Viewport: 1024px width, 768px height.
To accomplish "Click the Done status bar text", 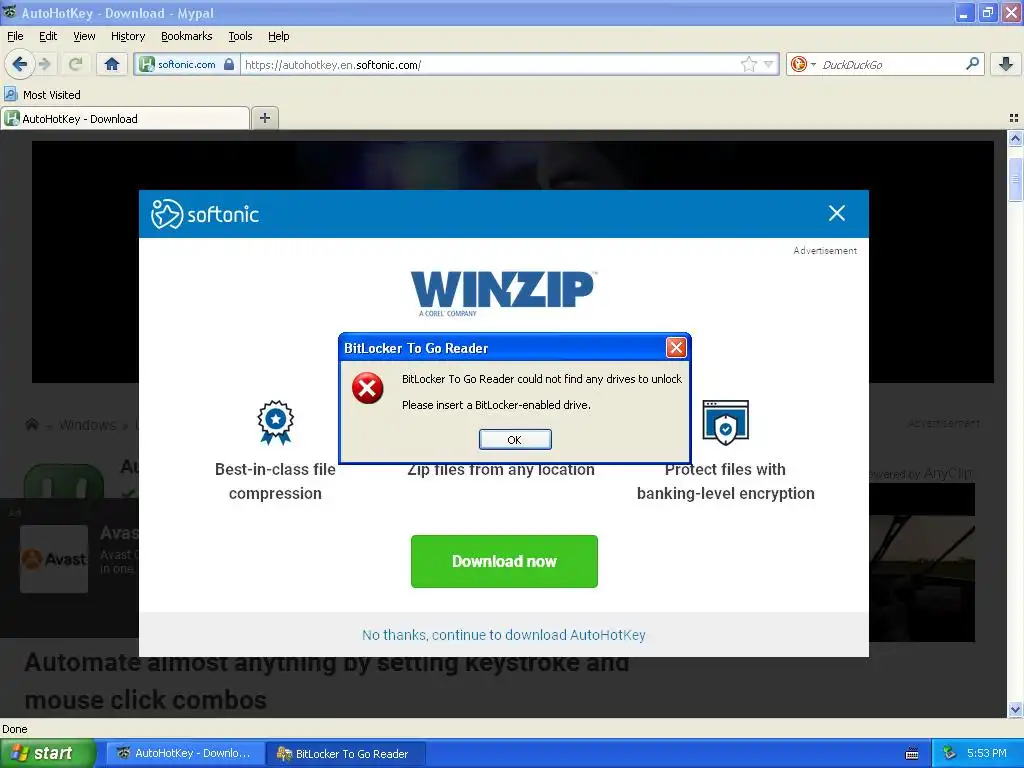I will coord(14,729).
